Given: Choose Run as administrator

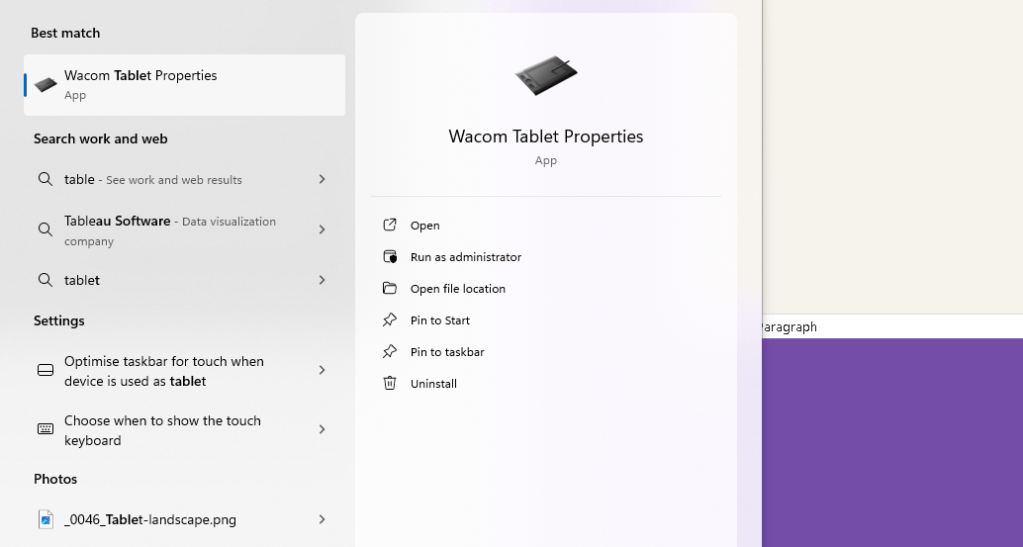Looking at the screenshot, I should click(x=466, y=257).
